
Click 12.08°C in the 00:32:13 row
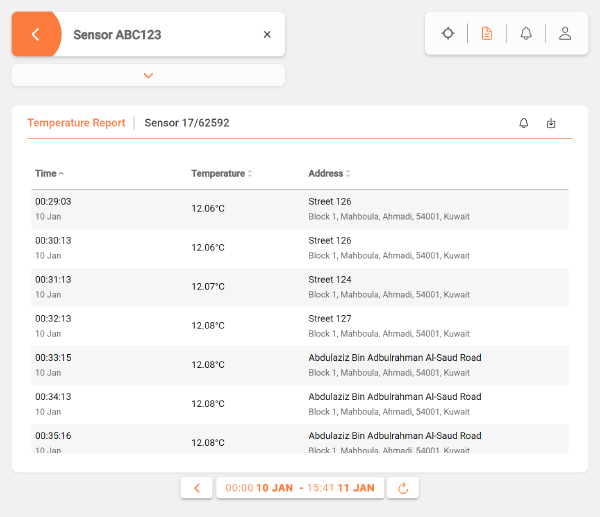coord(208,326)
